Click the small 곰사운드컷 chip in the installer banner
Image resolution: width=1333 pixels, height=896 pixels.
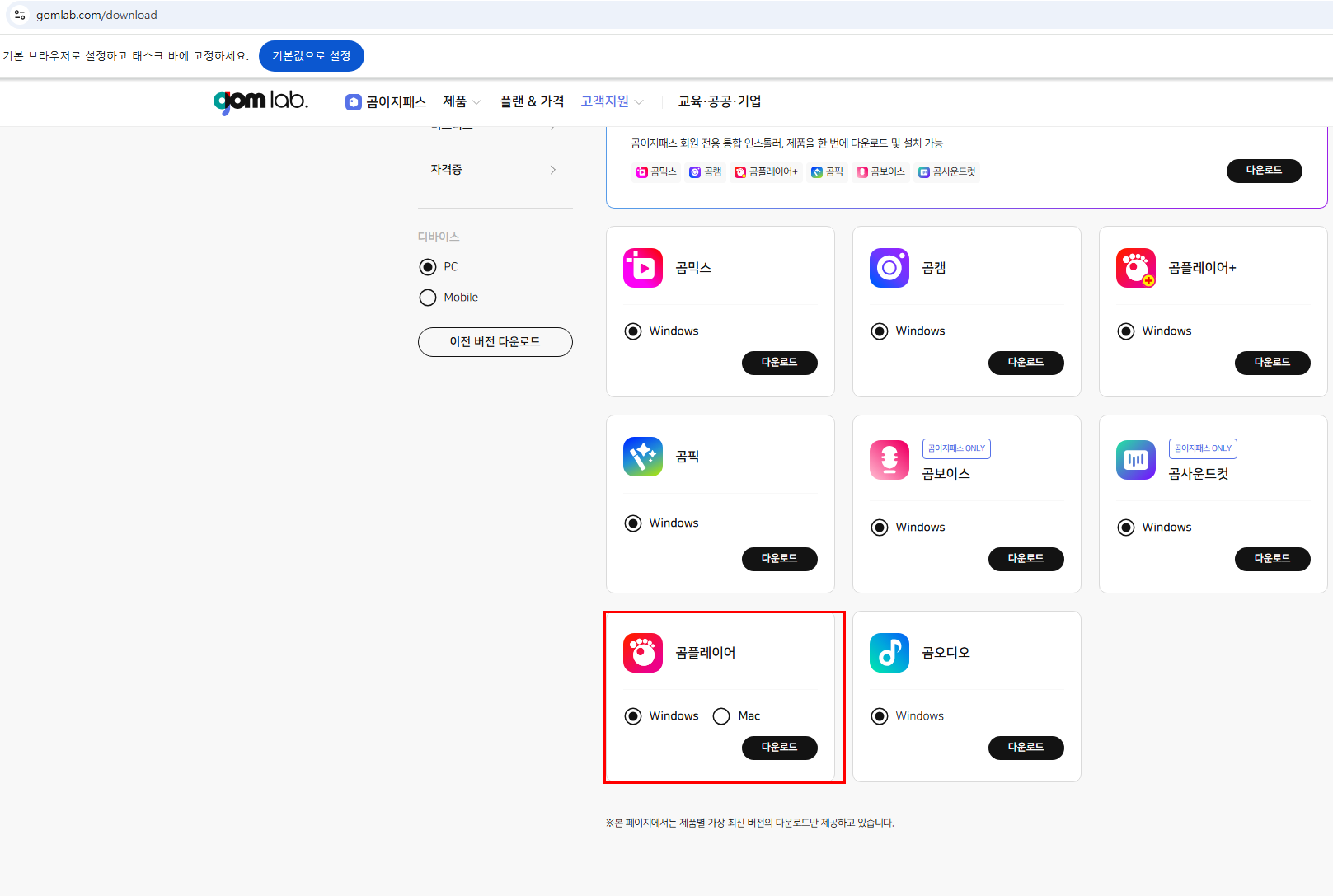947,171
